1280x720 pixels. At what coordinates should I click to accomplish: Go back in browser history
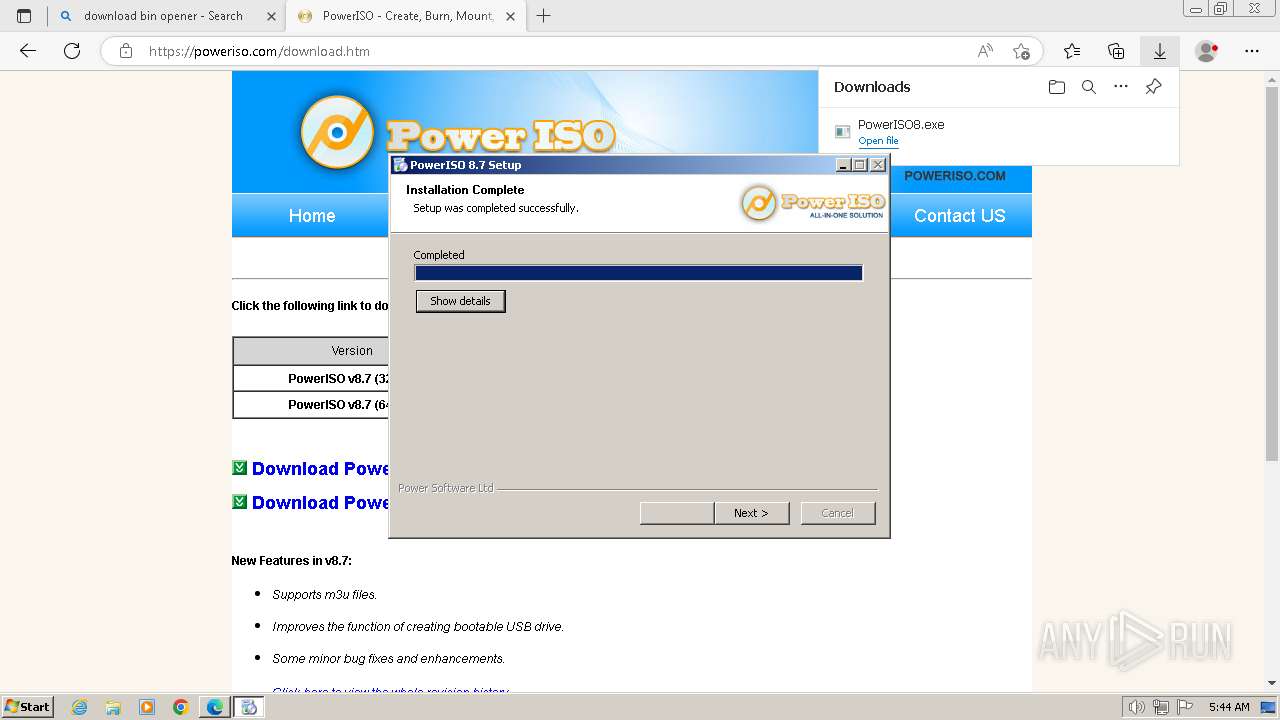click(x=28, y=51)
